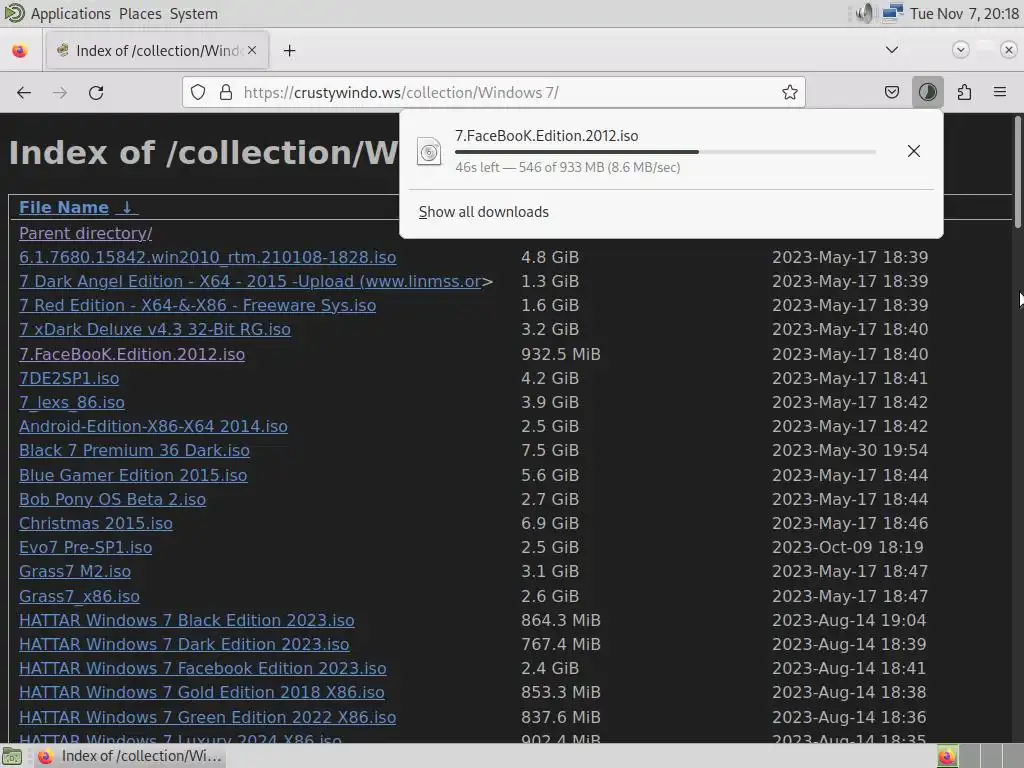Open HATTAR Windows 7 Dark Edition 2023.iso
This screenshot has height=768, width=1024.
184,645
